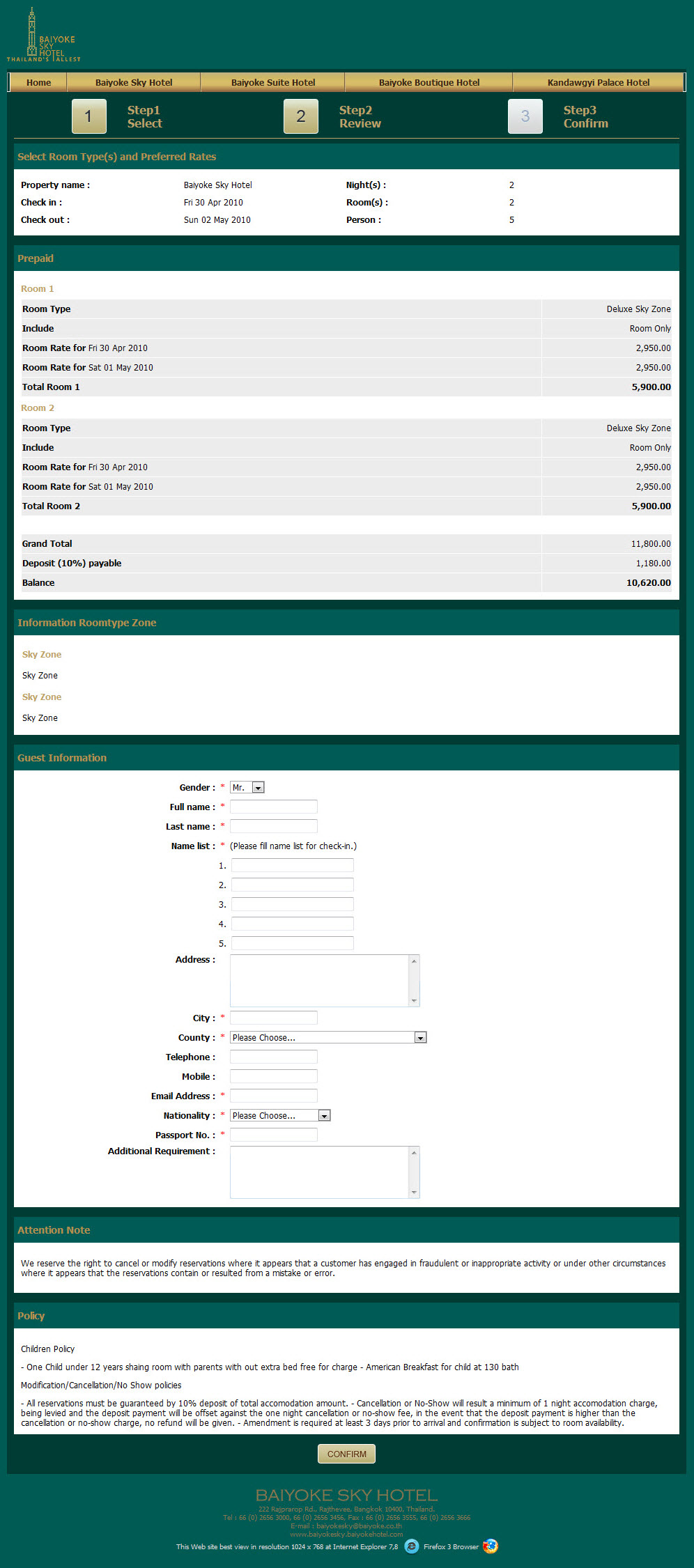The height and width of the screenshot is (1568, 694).
Task: Click the Balance amount 10,620.00
Action: [x=648, y=582]
